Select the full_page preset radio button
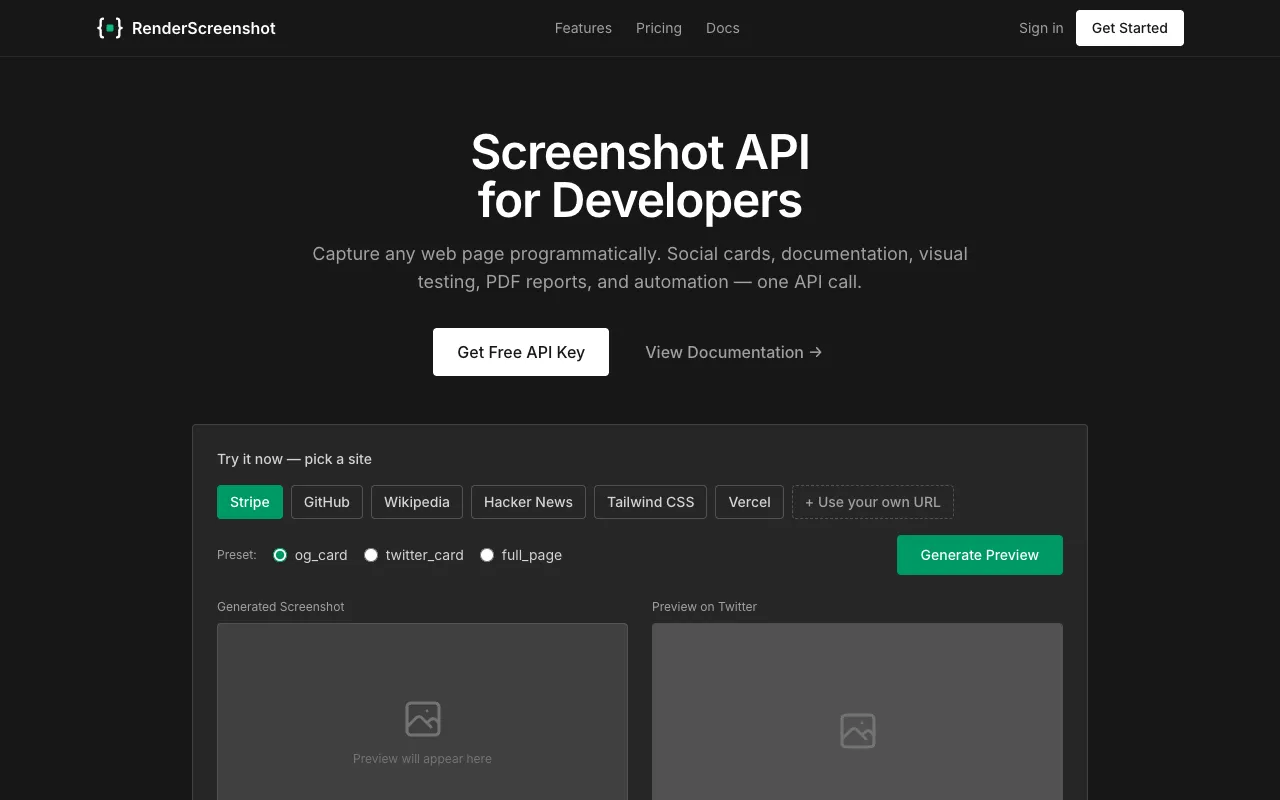The height and width of the screenshot is (800, 1280). click(x=487, y=555)
